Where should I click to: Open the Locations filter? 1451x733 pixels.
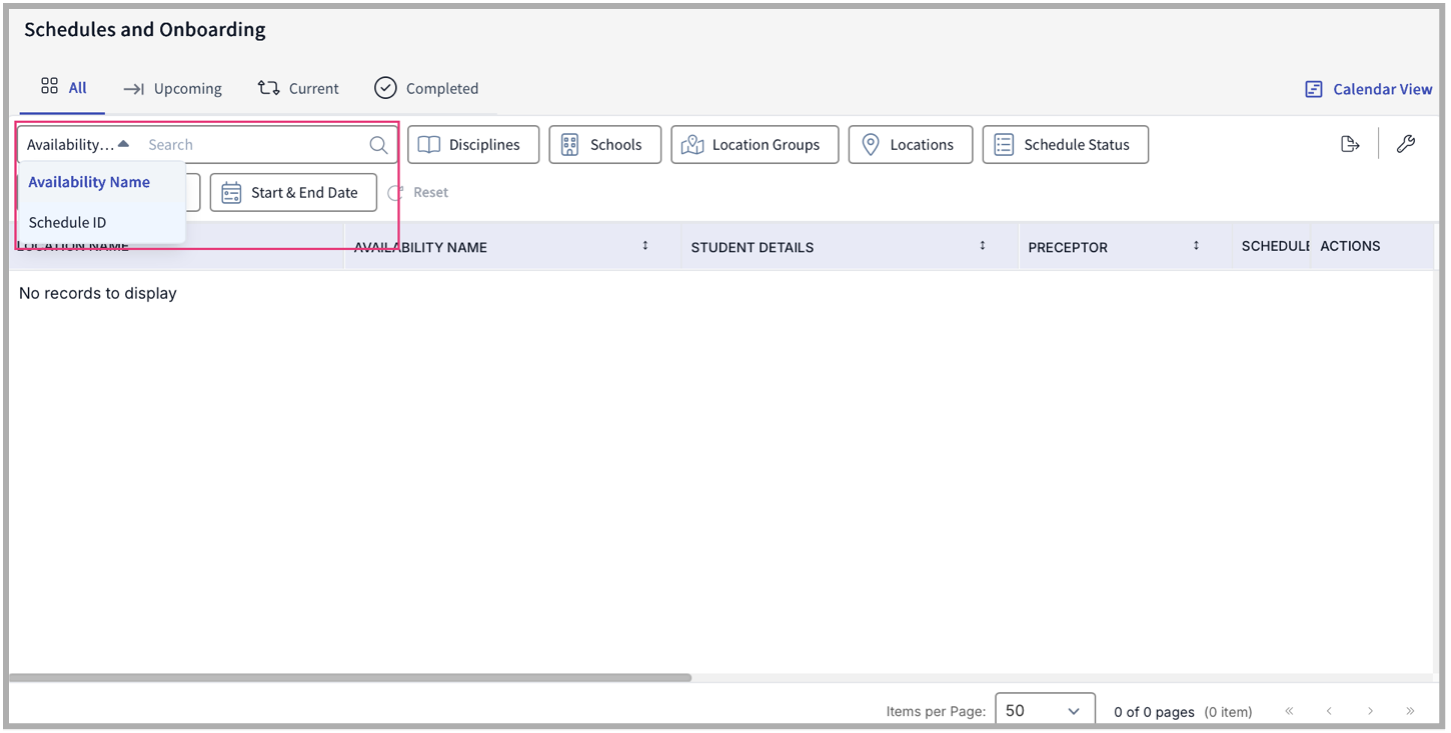pos(910,145)
